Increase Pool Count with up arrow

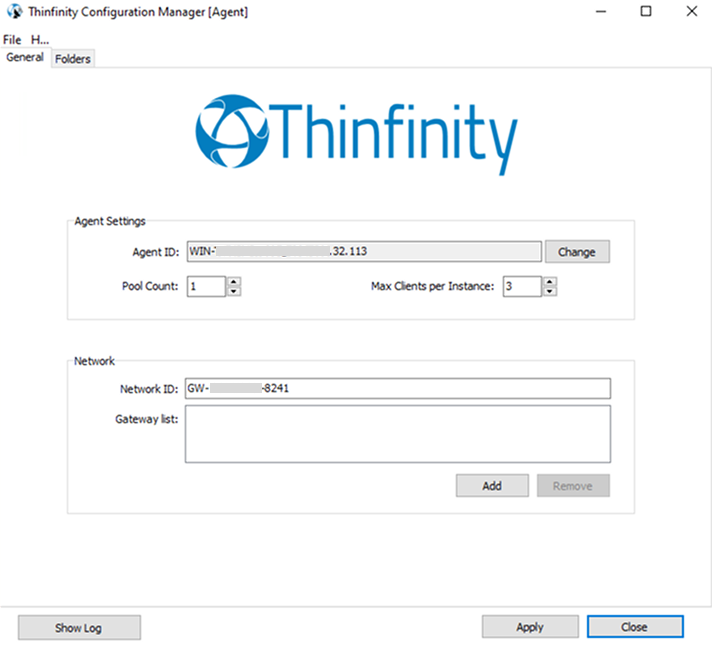234,281
